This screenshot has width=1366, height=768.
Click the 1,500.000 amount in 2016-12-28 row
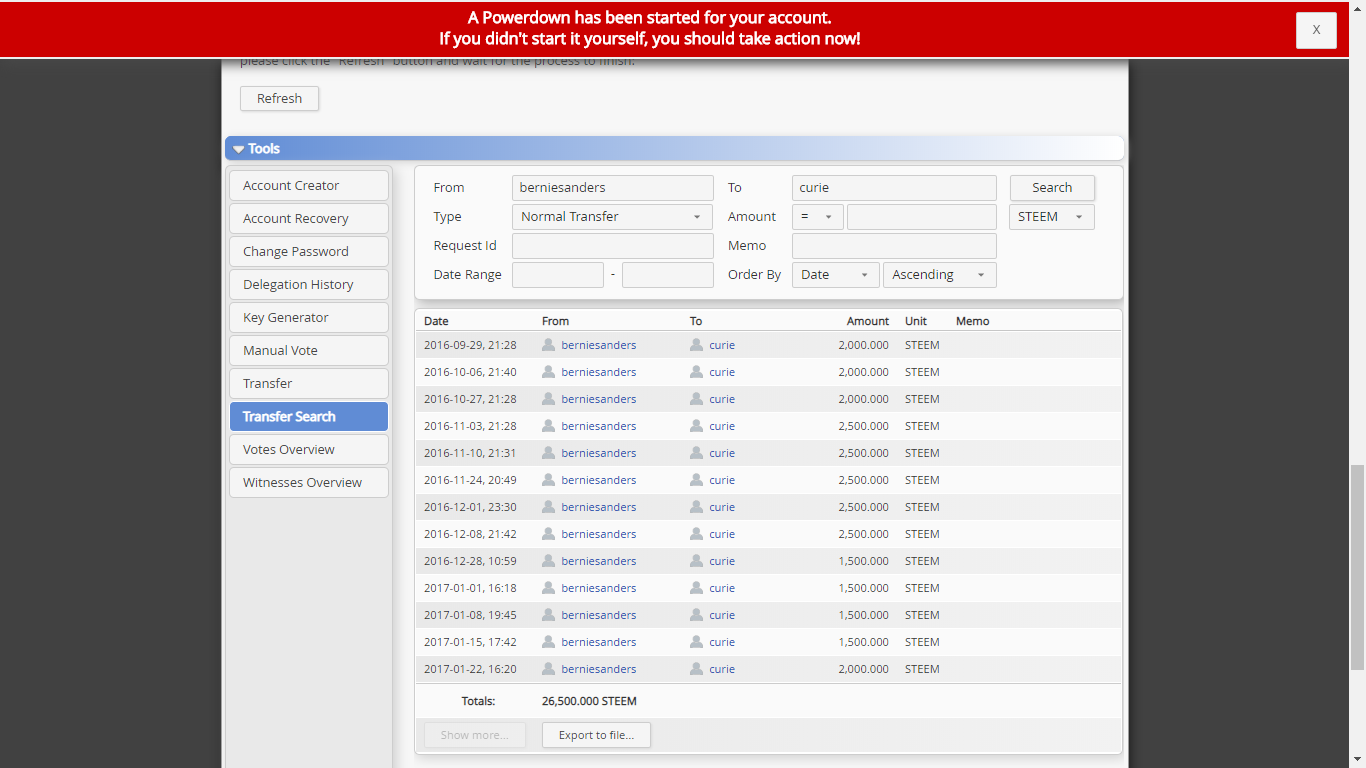point(864,561)
